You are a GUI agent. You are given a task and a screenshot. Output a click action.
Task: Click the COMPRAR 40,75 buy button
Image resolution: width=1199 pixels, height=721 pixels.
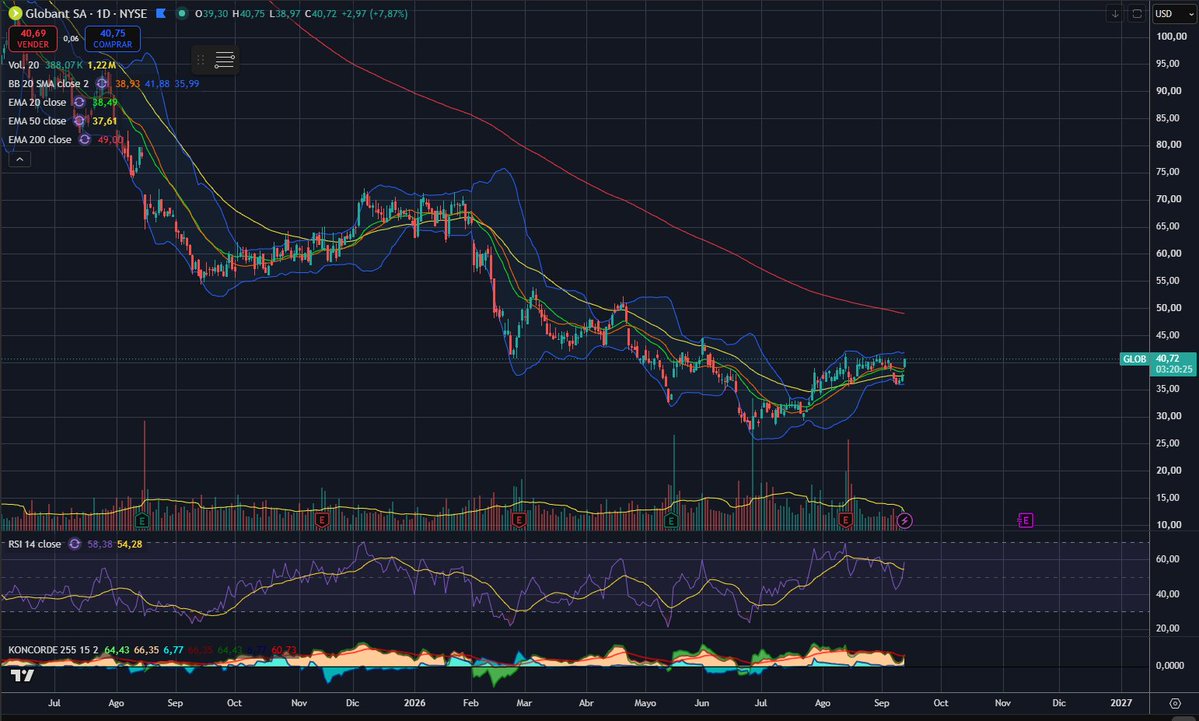point(112,38)
